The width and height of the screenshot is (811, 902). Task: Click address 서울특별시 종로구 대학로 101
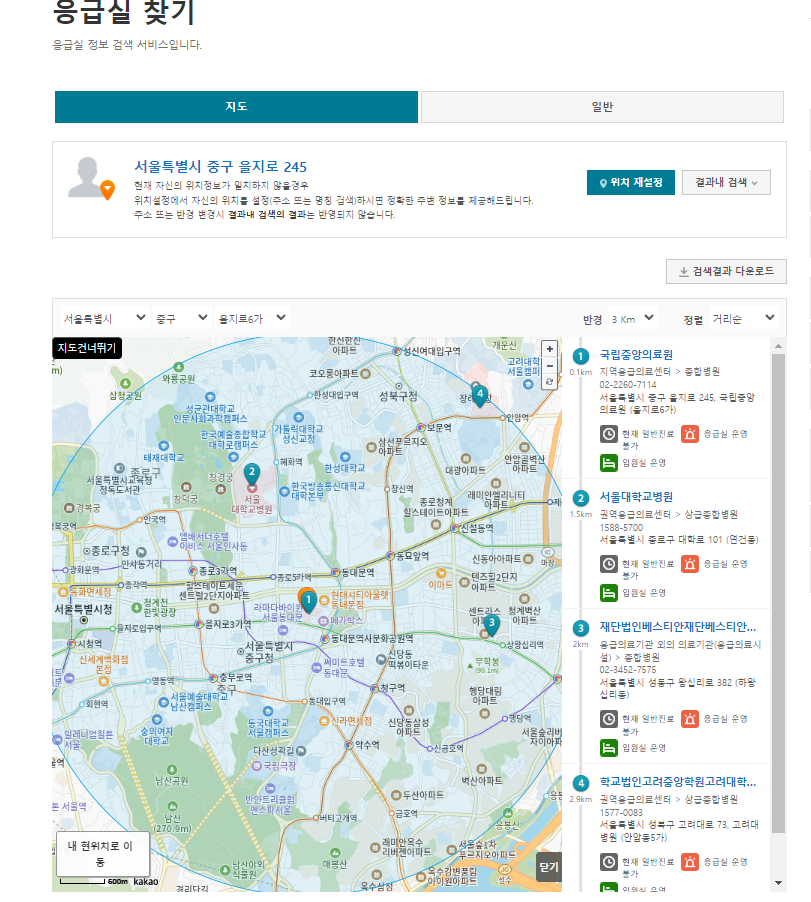(679, 540)
